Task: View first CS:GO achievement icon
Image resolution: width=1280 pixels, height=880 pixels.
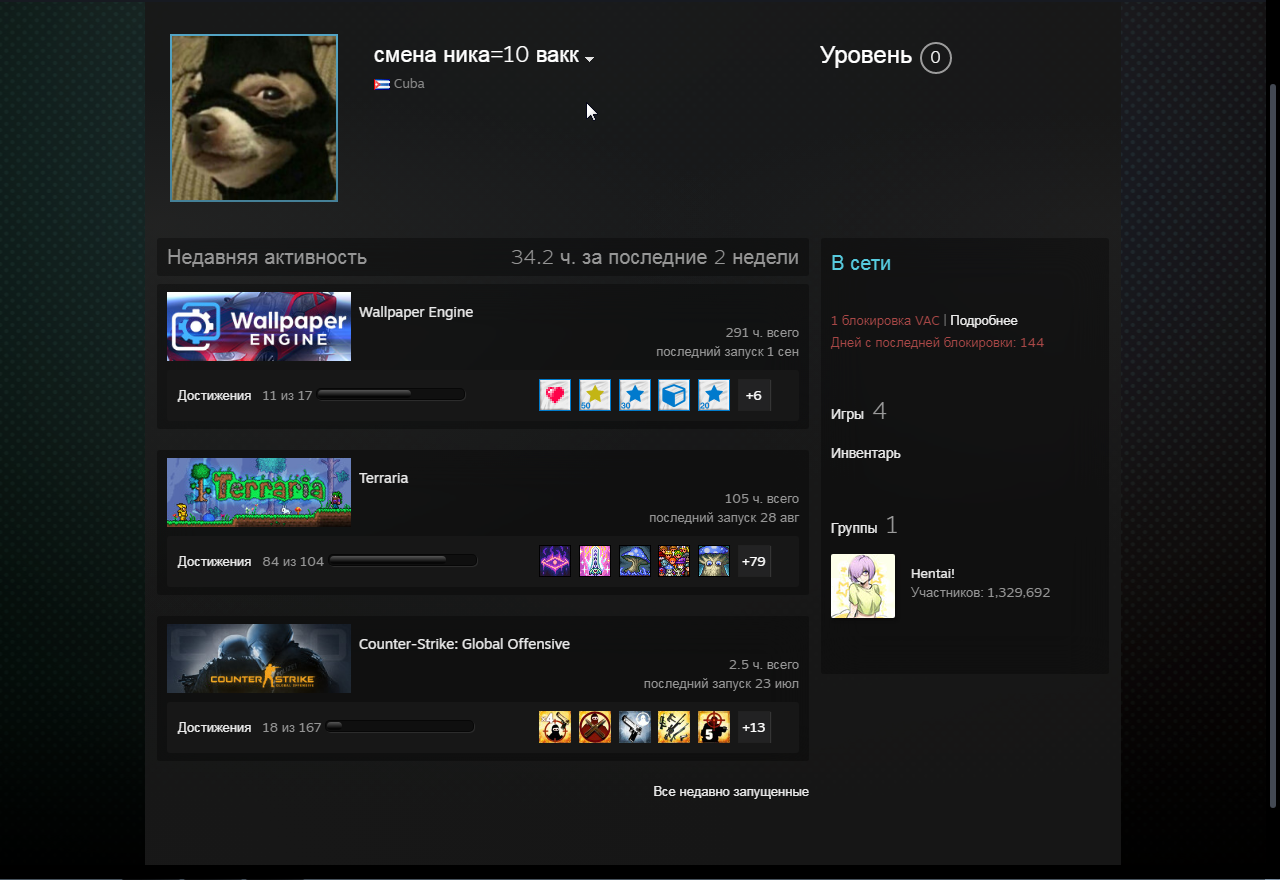Action: coord(555,727)
